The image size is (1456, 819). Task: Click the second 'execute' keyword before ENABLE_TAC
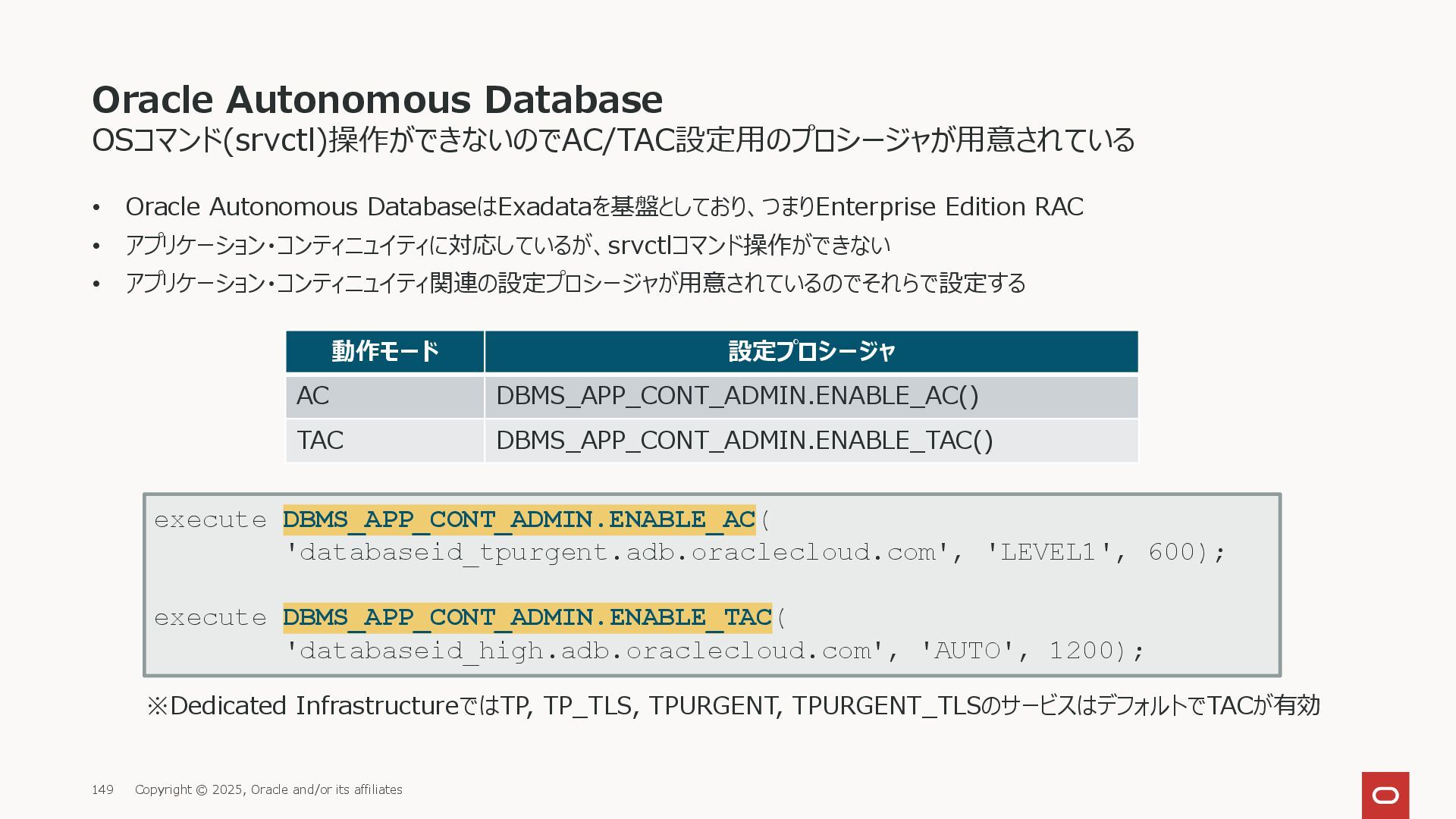click(210, 618)
